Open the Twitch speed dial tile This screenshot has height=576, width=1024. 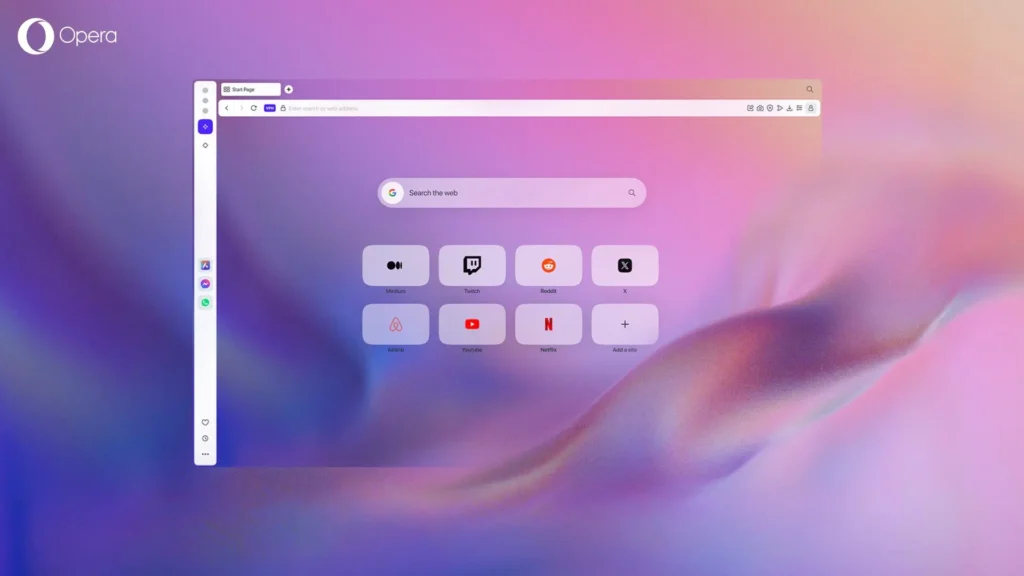coord(472,266)
